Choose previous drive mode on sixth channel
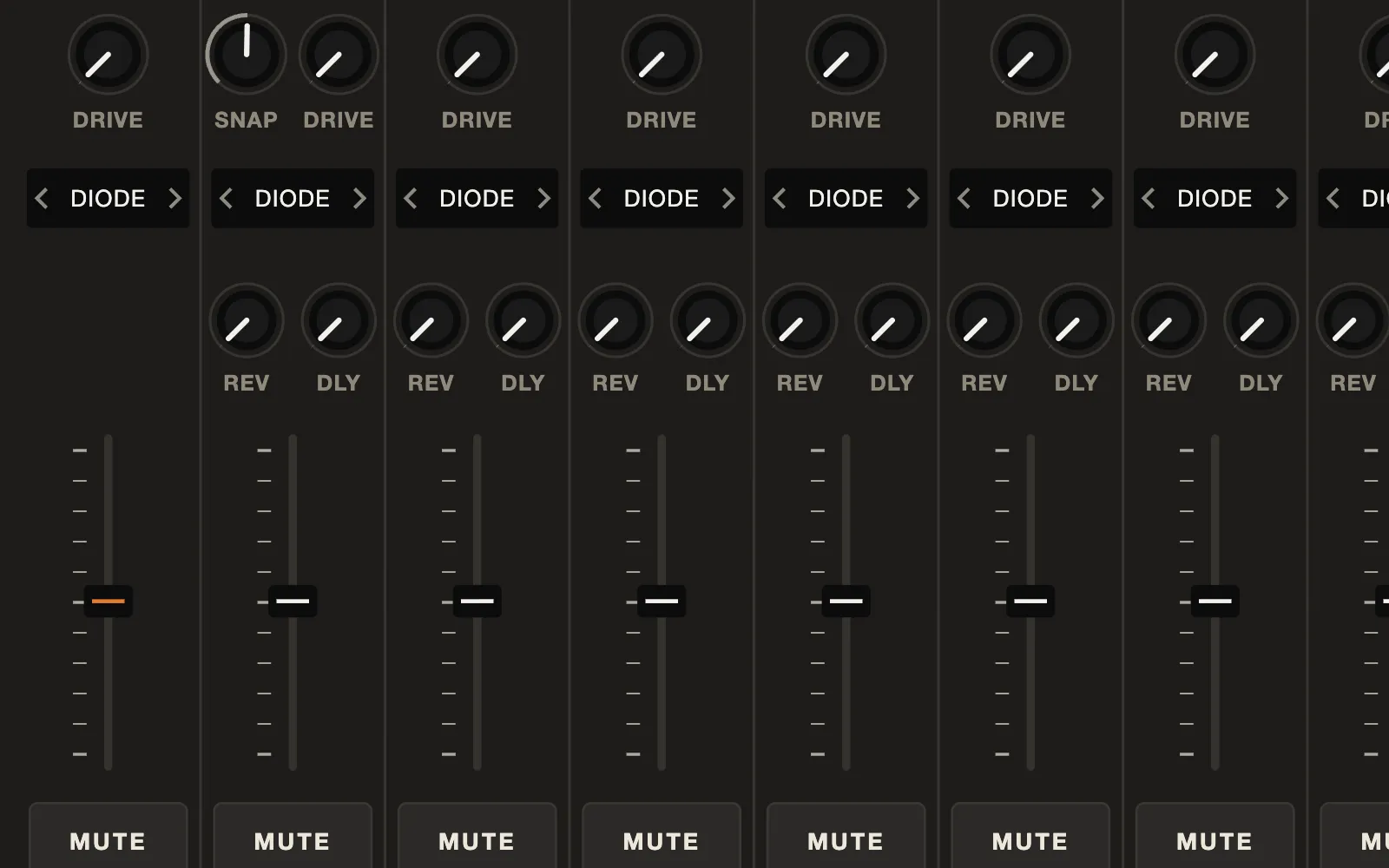Screen dimensions: 1389x868 [x=964, y=199]
